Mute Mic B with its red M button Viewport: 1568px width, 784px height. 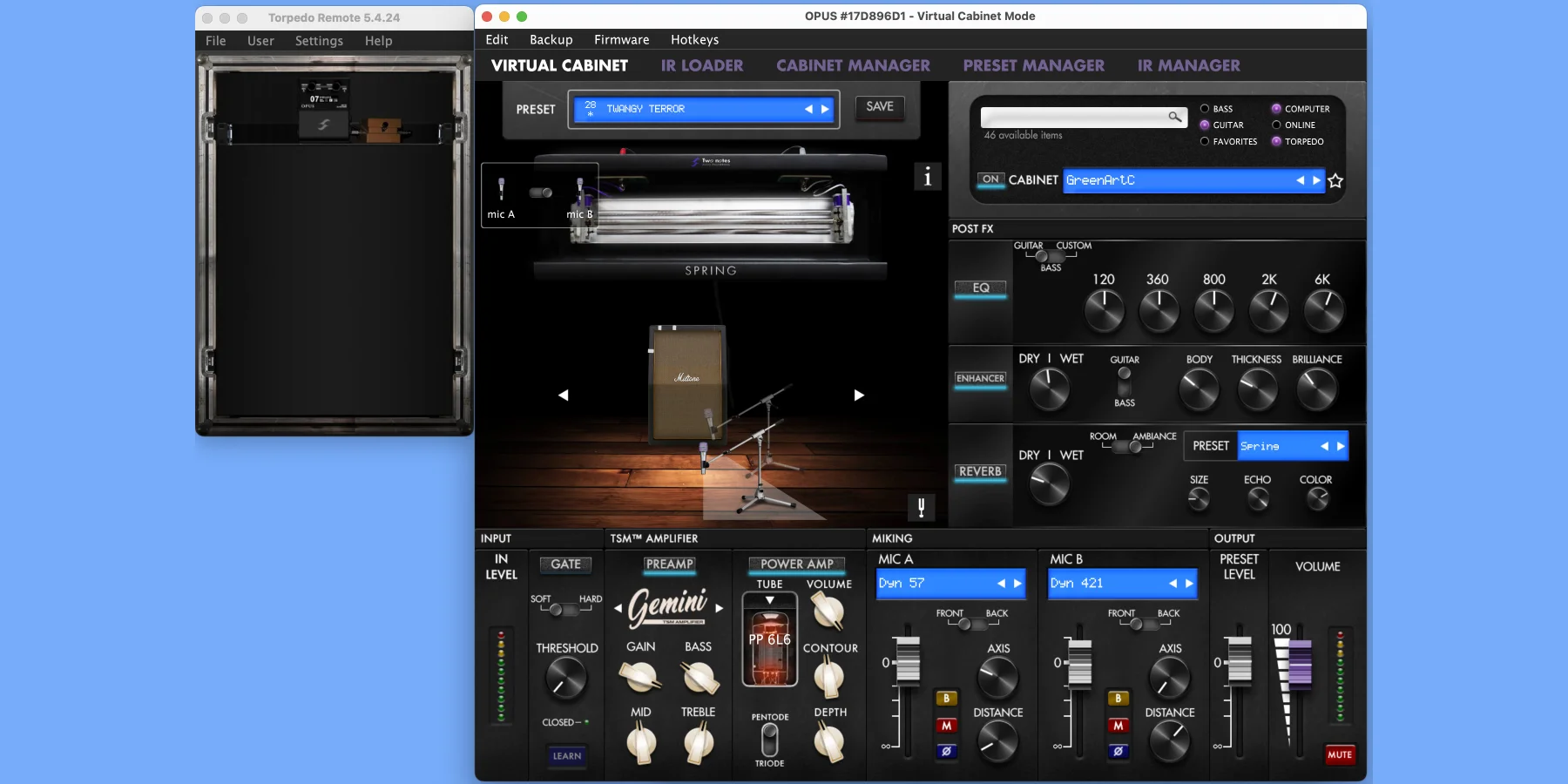pos(1118,726)
